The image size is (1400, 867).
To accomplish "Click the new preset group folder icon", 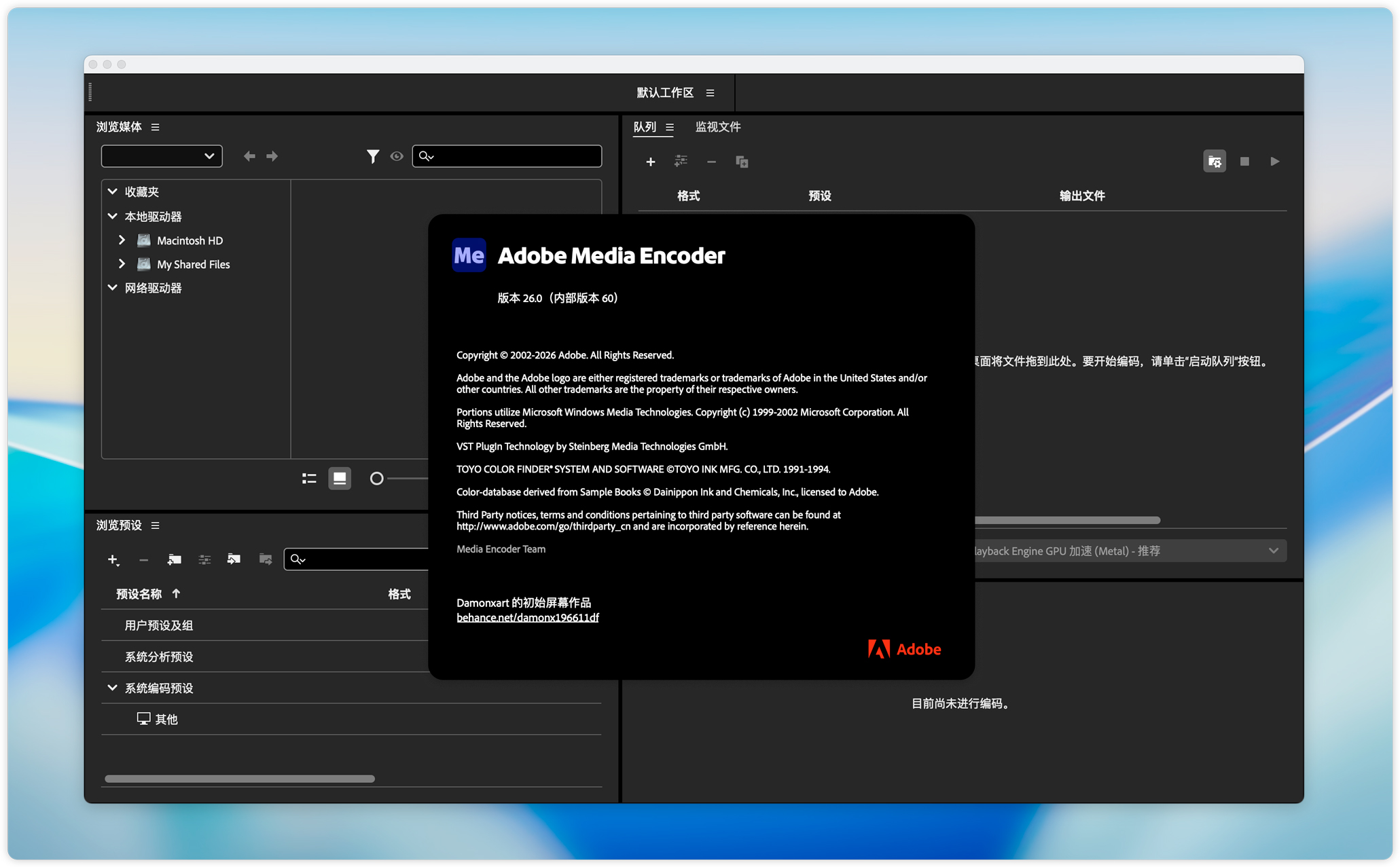I will coord(174,559).
